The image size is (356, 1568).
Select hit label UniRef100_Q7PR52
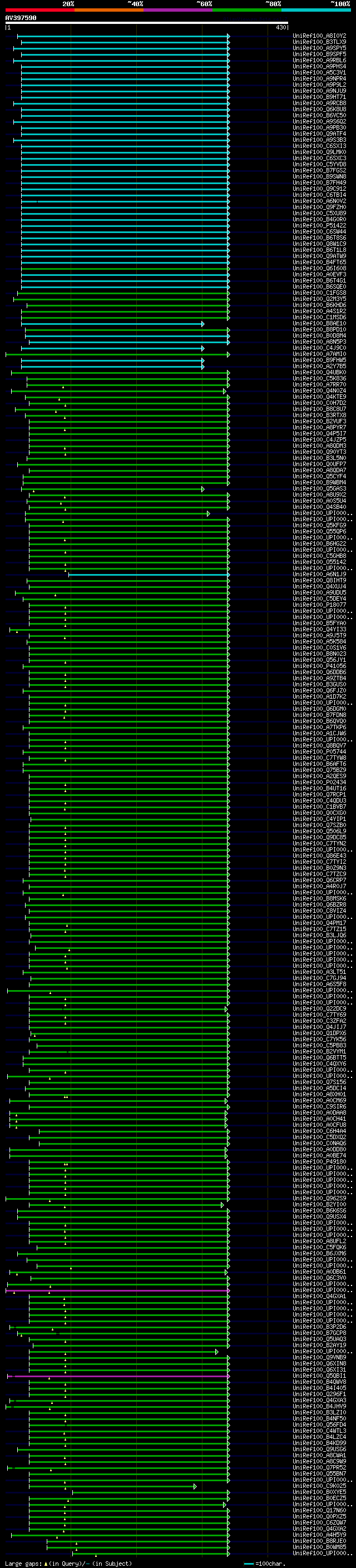tap(319, 1467)
